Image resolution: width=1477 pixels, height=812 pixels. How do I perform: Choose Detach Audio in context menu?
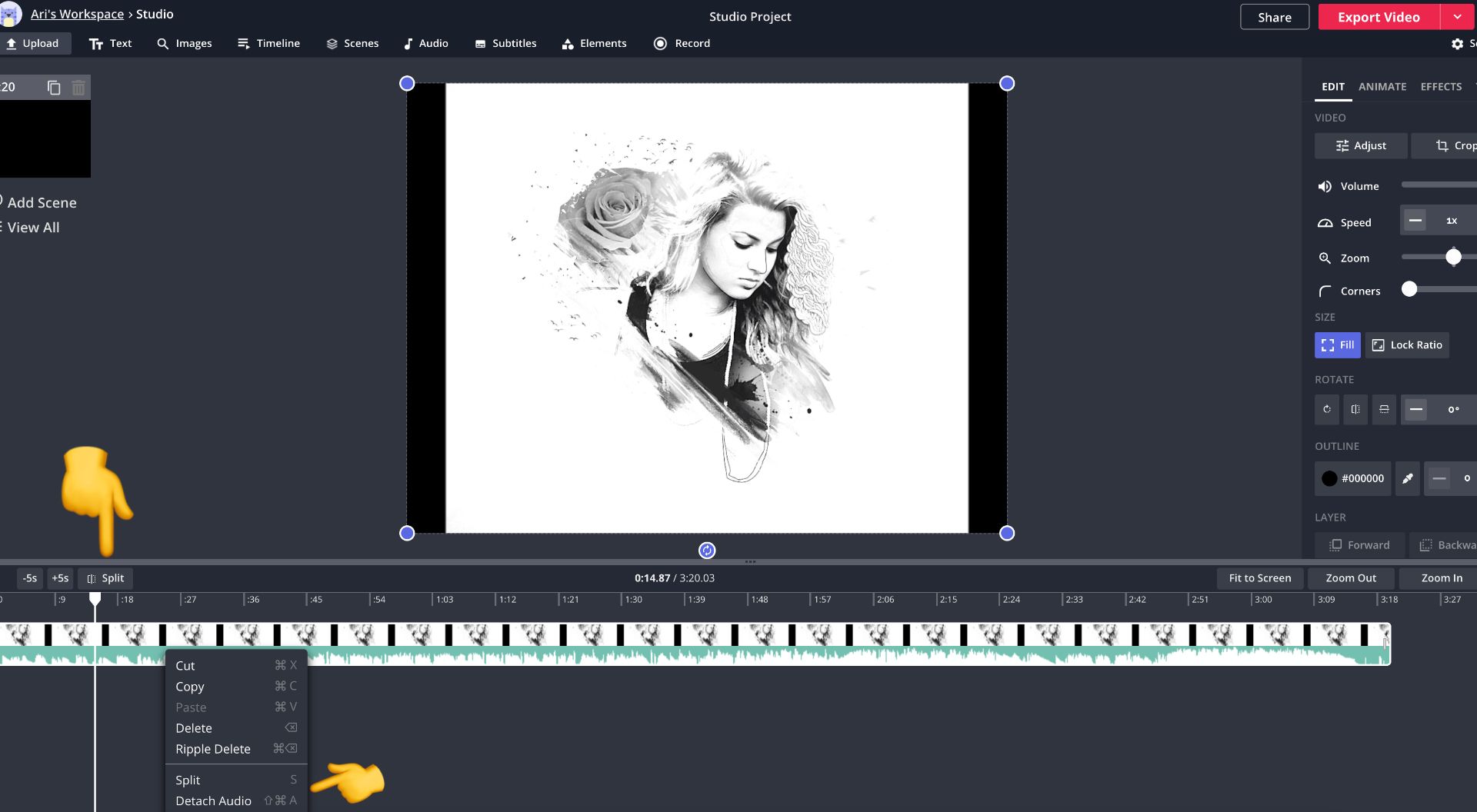coord(213,800)
